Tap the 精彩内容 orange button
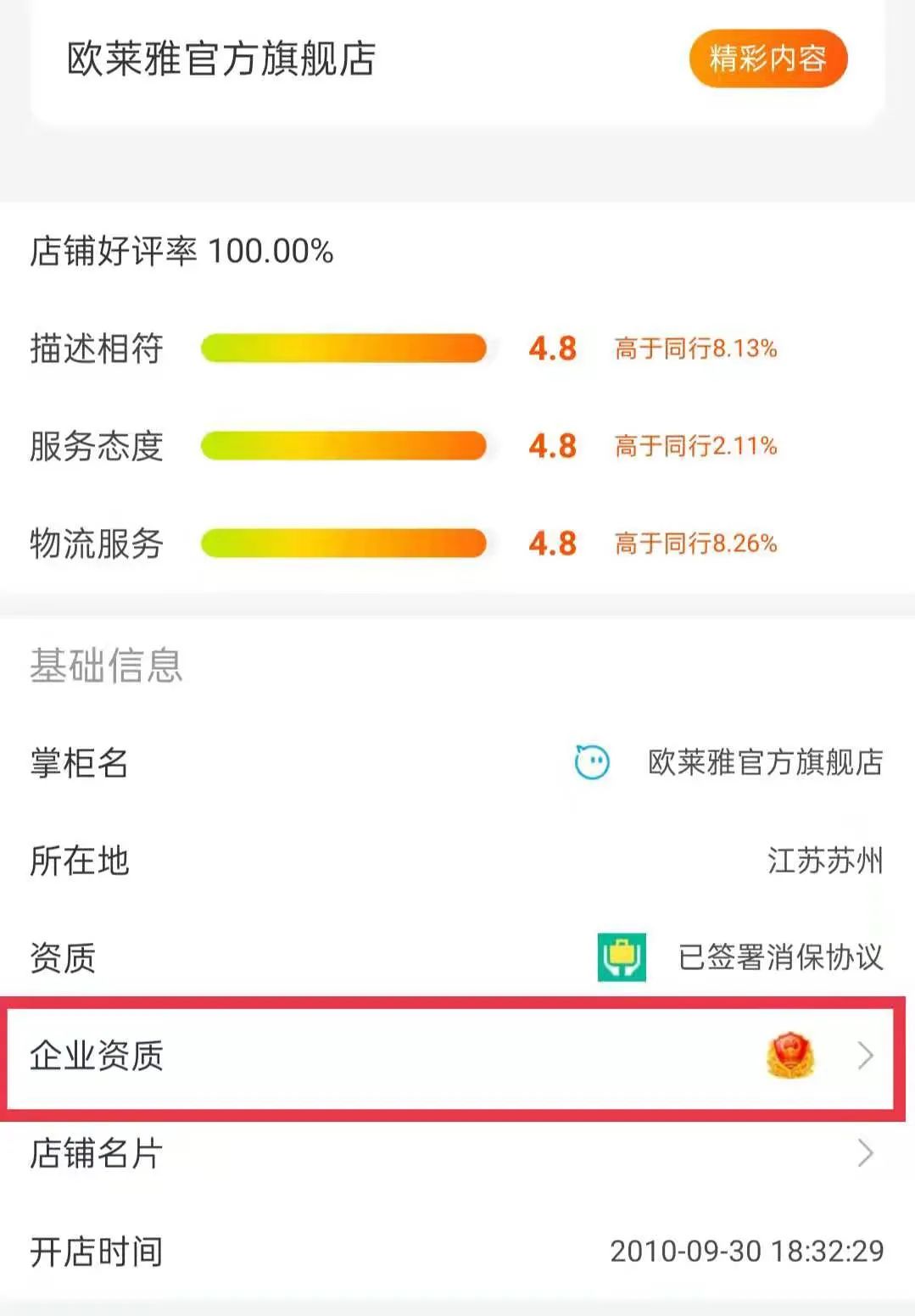915x1316 pixels. [768, 59]
